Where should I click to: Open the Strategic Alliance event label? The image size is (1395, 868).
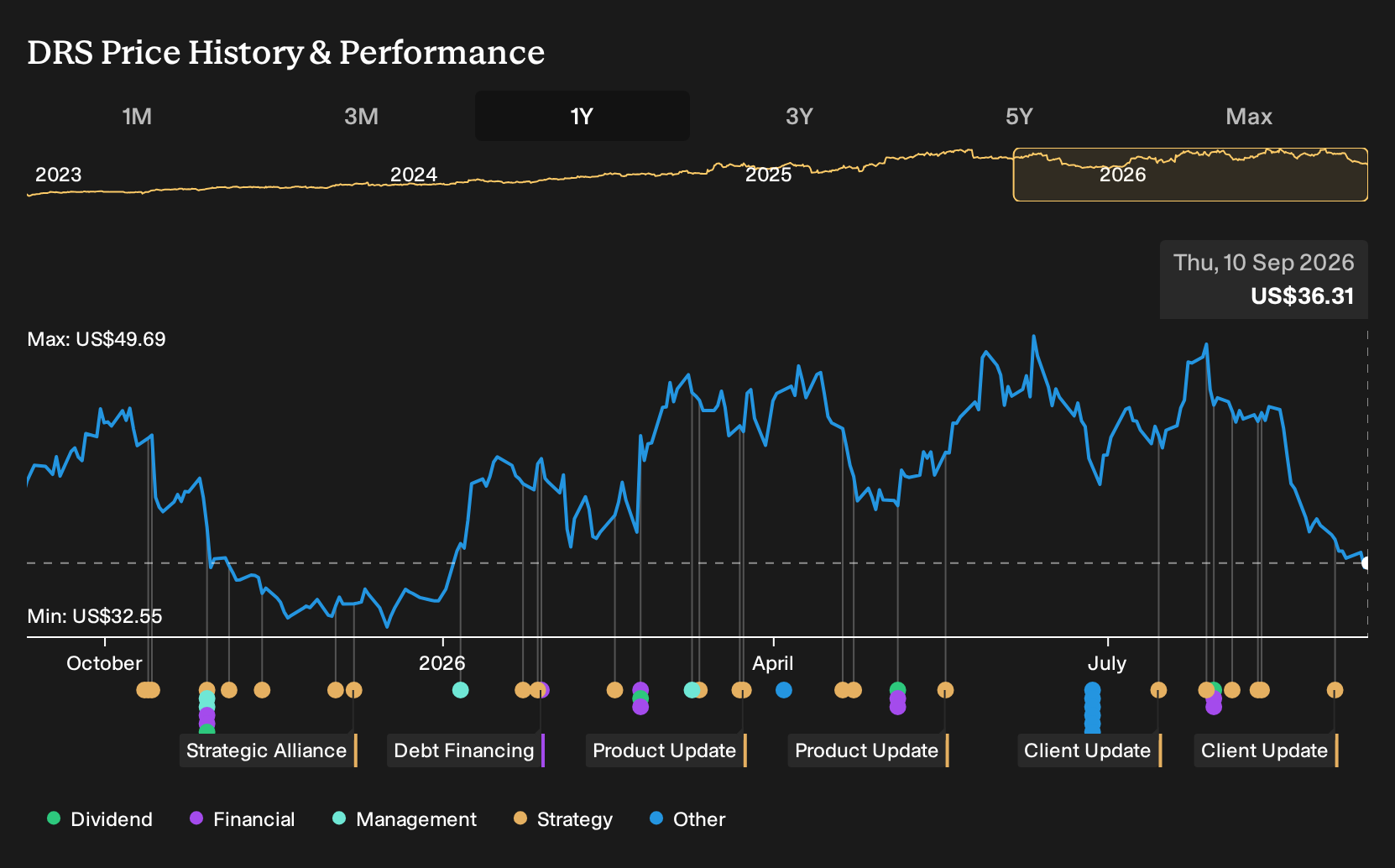click(x=269, y=750)
